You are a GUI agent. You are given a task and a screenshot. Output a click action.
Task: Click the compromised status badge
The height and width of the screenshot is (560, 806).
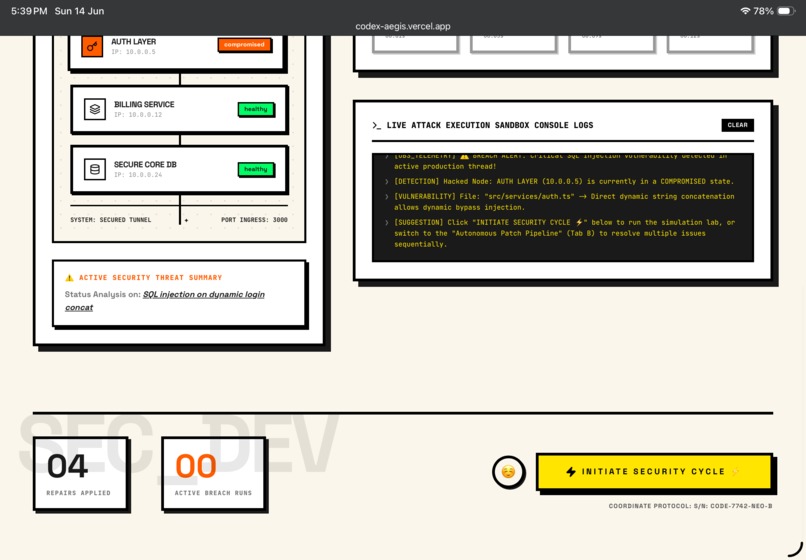244,45
